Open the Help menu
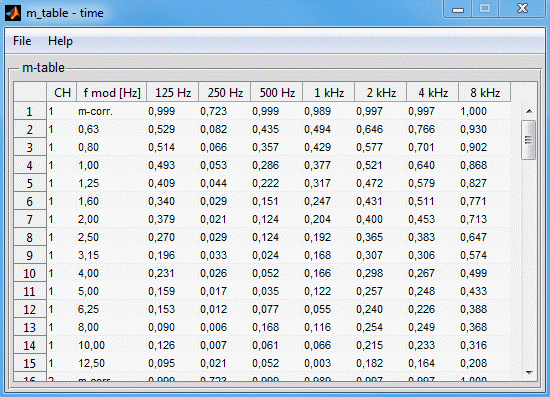Viewport: 550px width, 397px height. click(60, 41)
